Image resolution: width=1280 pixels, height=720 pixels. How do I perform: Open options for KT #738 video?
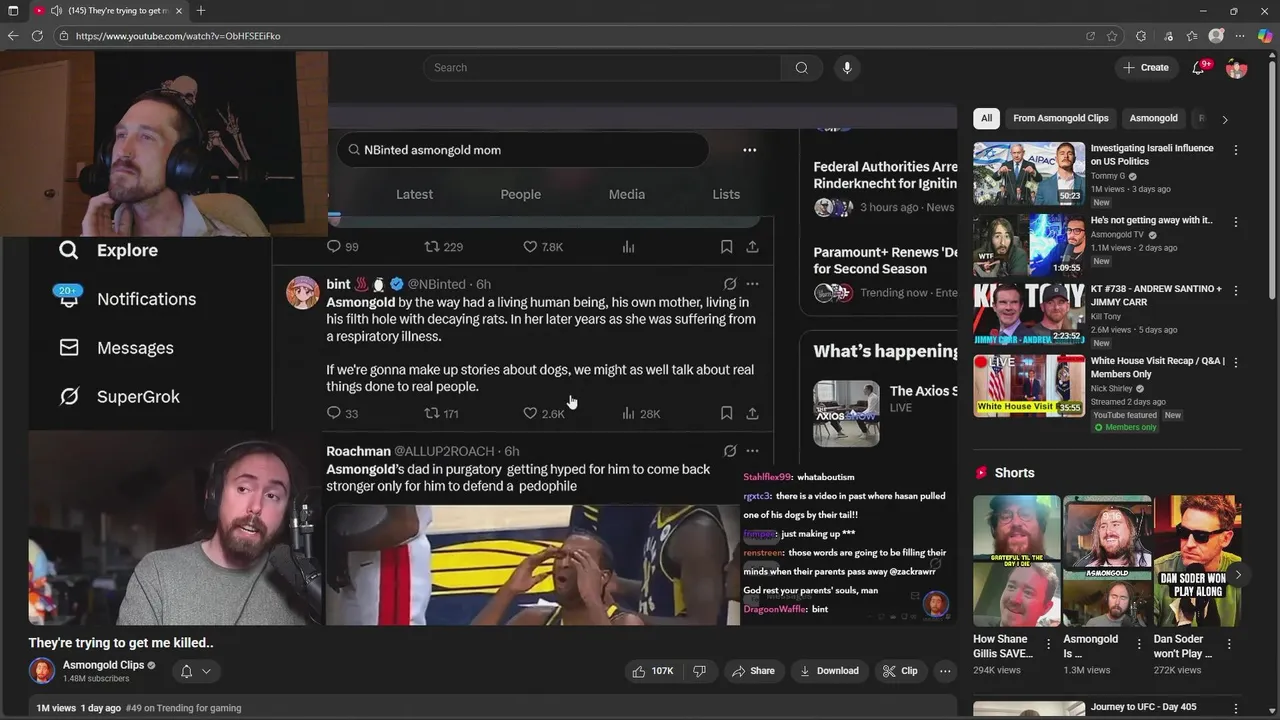pos(1236,291)
